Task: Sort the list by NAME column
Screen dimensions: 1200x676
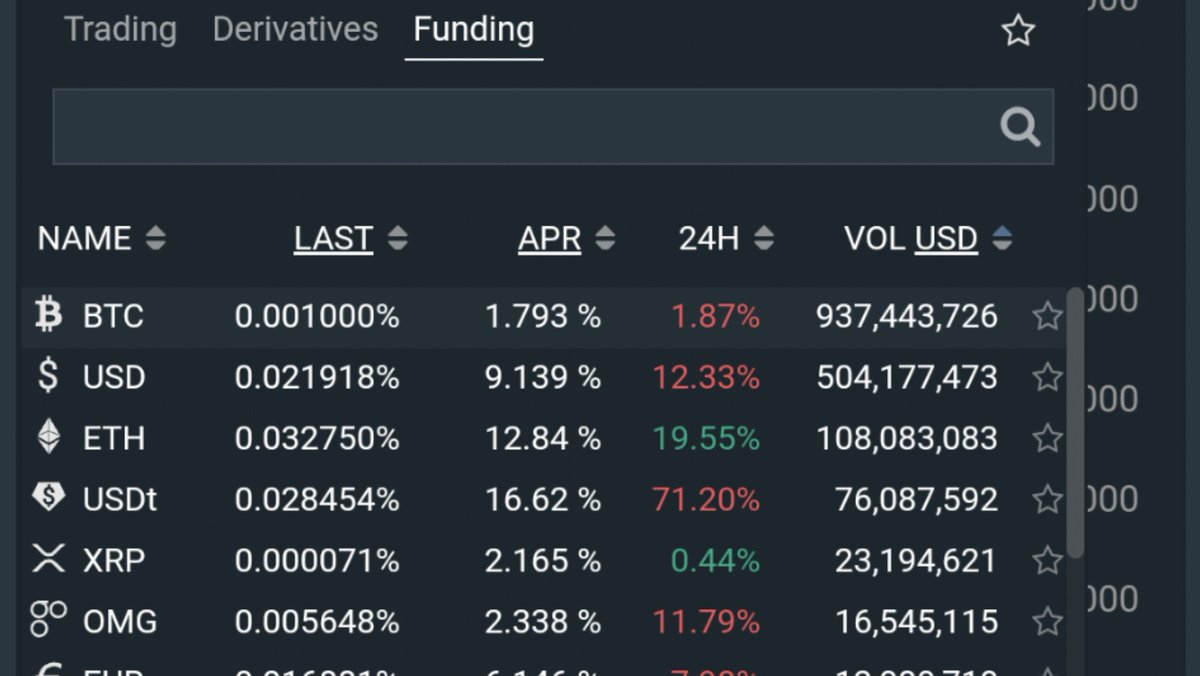Action: click(101, 238)
